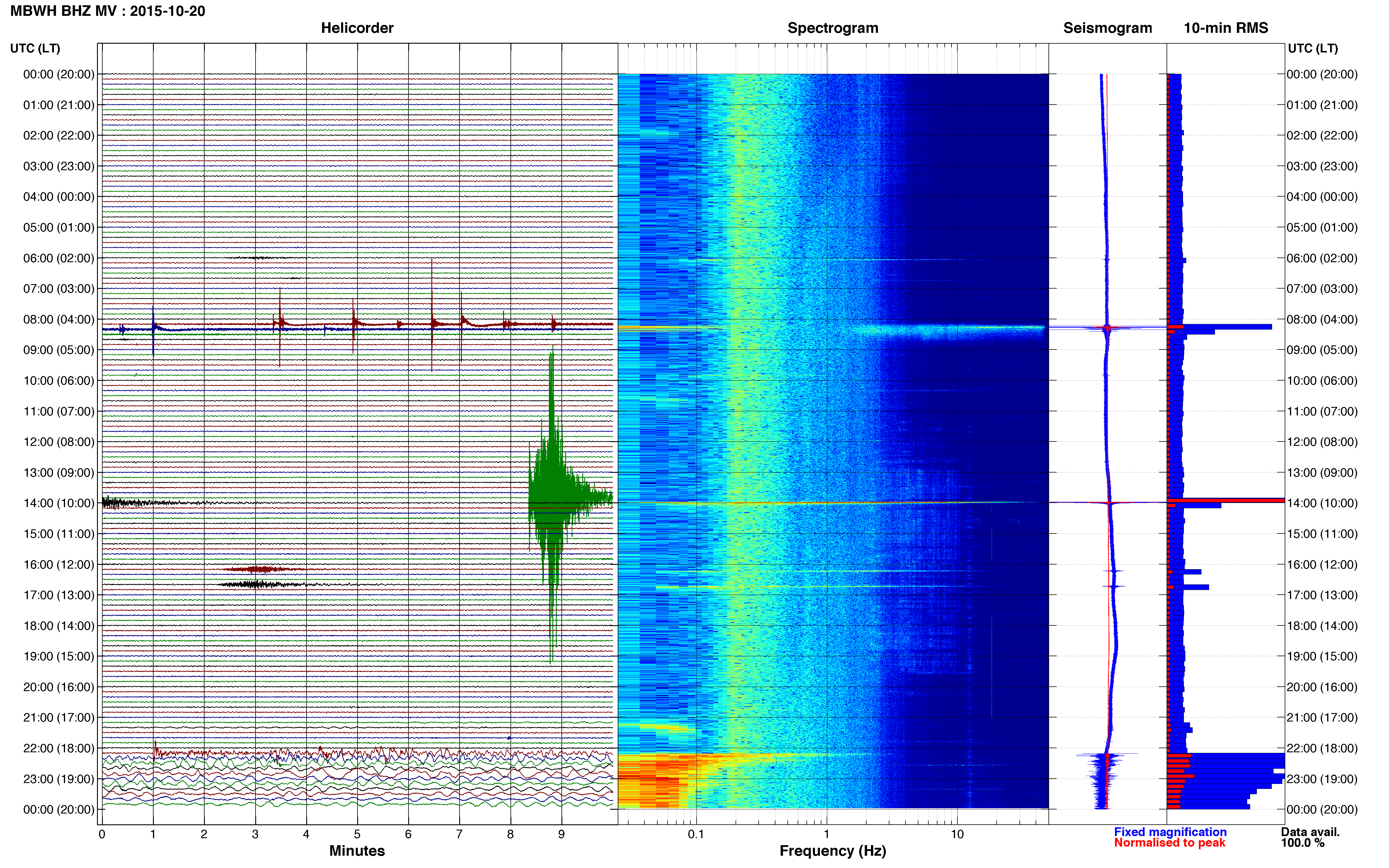Click the plot title "MBWH BHZ MV : 2015-10-20"
This screenshot has height=868, width=1389.
click(x=107, y=11)
